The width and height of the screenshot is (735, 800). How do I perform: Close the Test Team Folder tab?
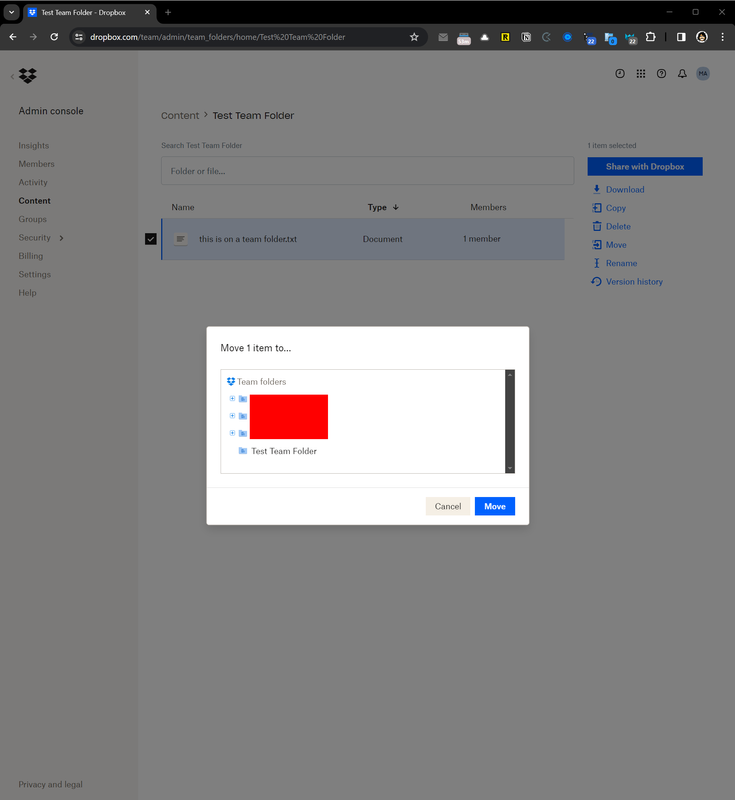click(147, 12)
